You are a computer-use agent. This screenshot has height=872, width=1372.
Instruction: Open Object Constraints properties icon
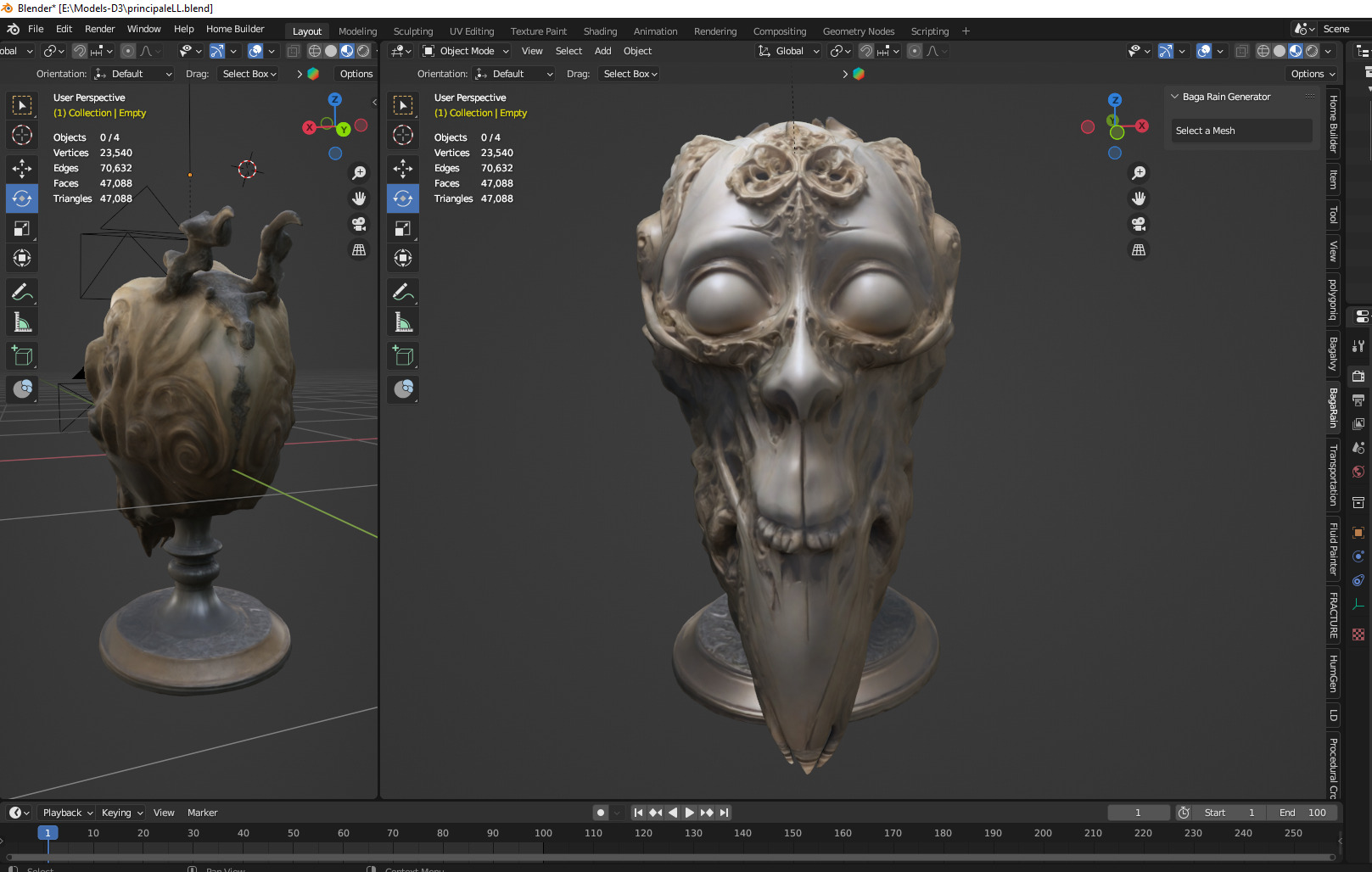pos(1358,580)
